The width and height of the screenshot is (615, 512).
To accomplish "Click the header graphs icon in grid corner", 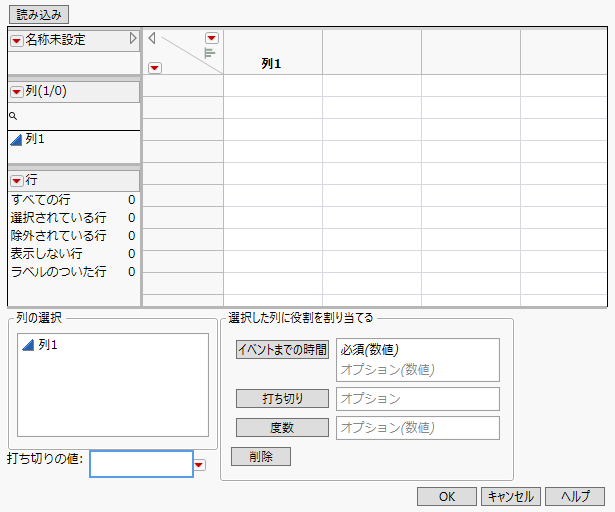I will (x=210, y=53).
